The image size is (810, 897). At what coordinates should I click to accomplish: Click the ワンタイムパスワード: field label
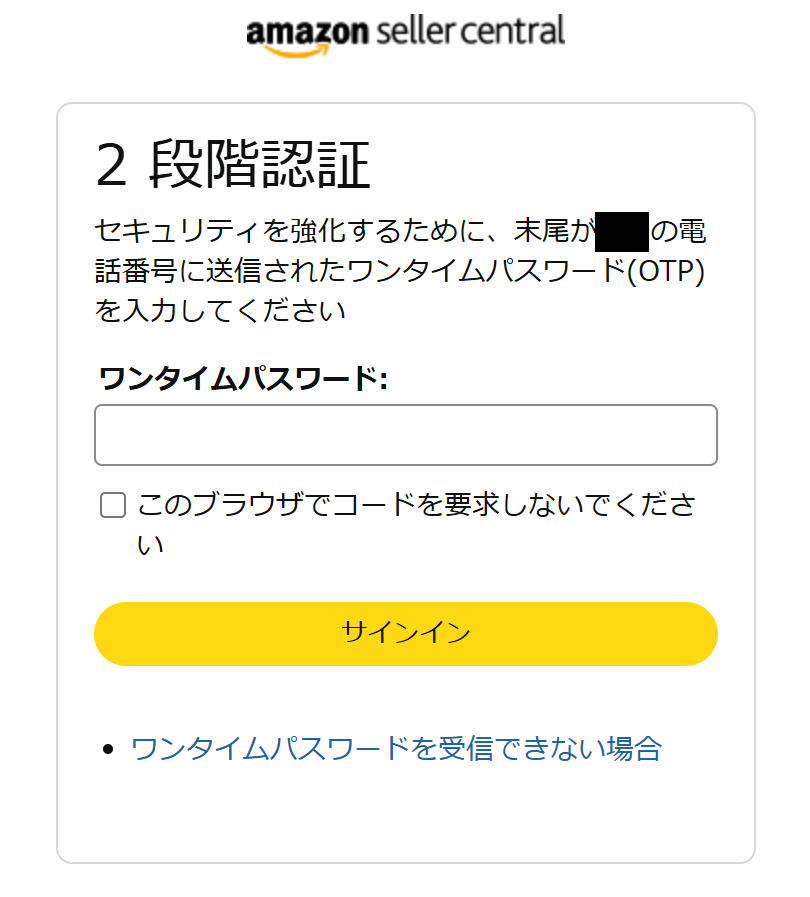[244, 378]
